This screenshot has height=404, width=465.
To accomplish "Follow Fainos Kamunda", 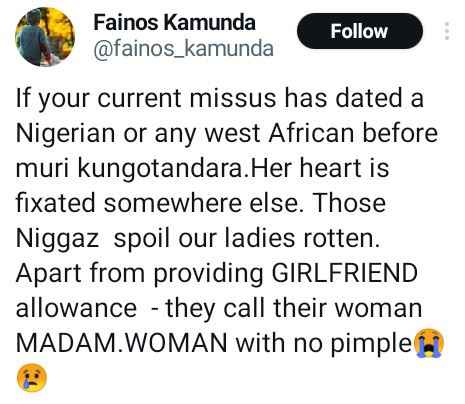I will [x=360, y=31].
